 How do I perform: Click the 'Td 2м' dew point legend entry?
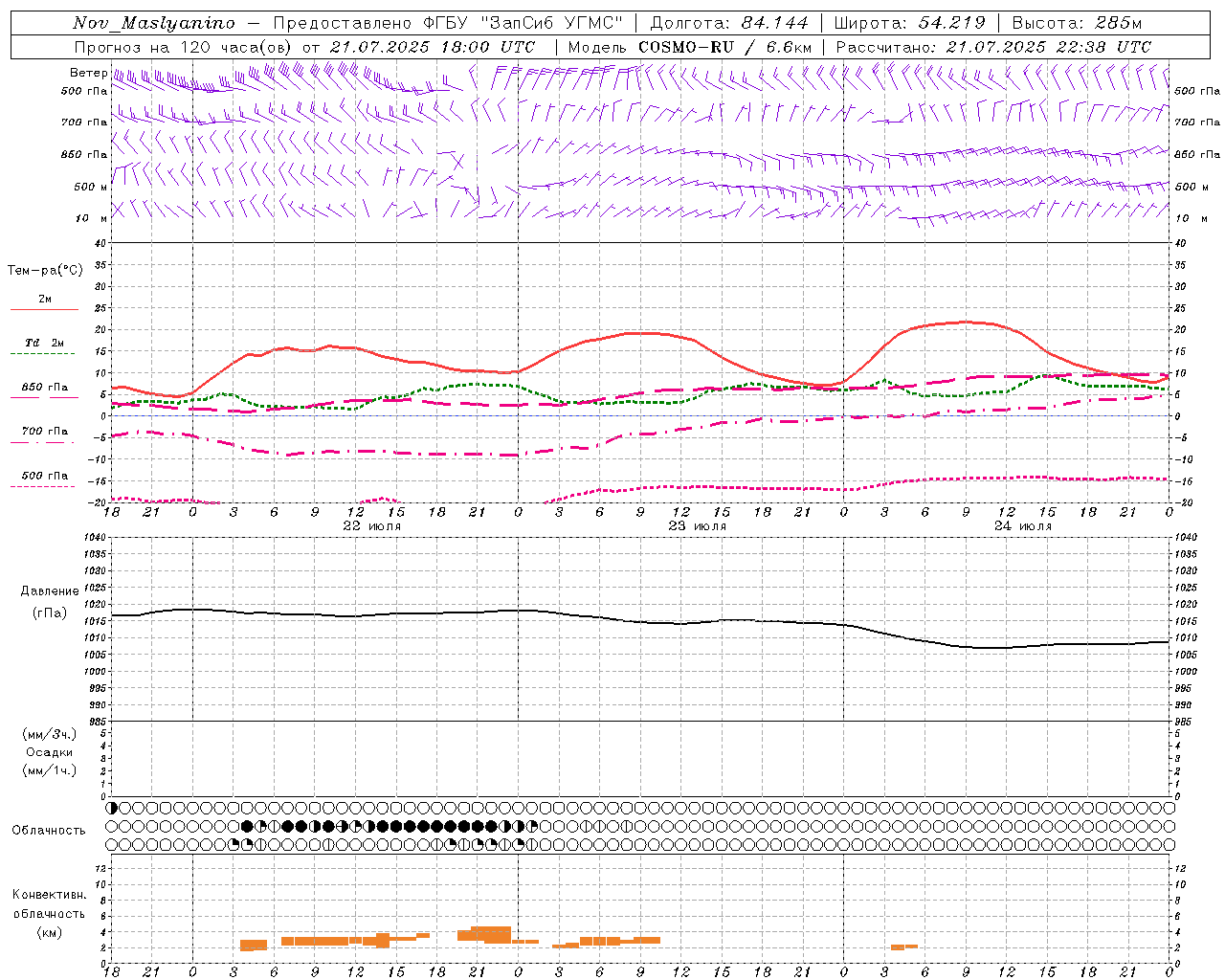[x=44, y=343]
